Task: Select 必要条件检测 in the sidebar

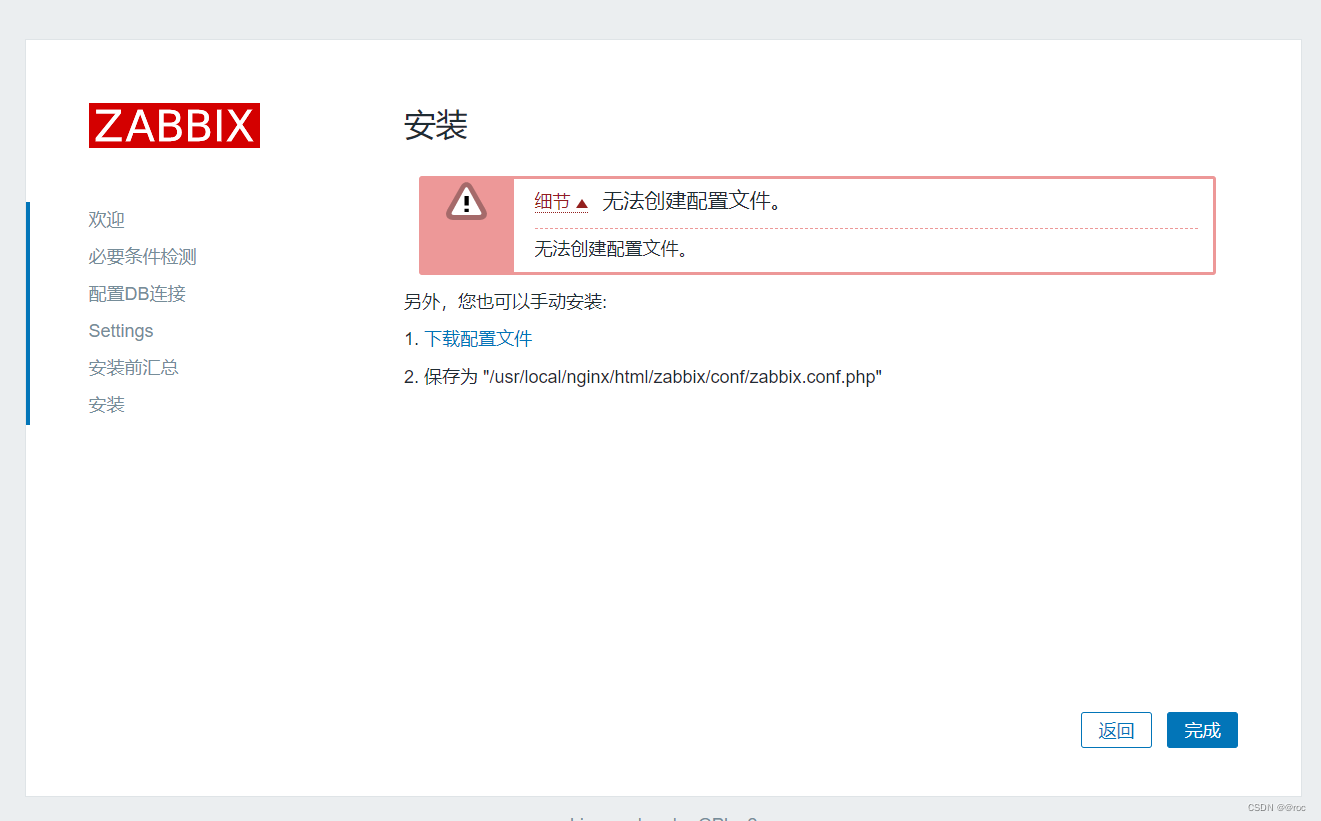Action: pyautogui.click(x=142, y=256)
